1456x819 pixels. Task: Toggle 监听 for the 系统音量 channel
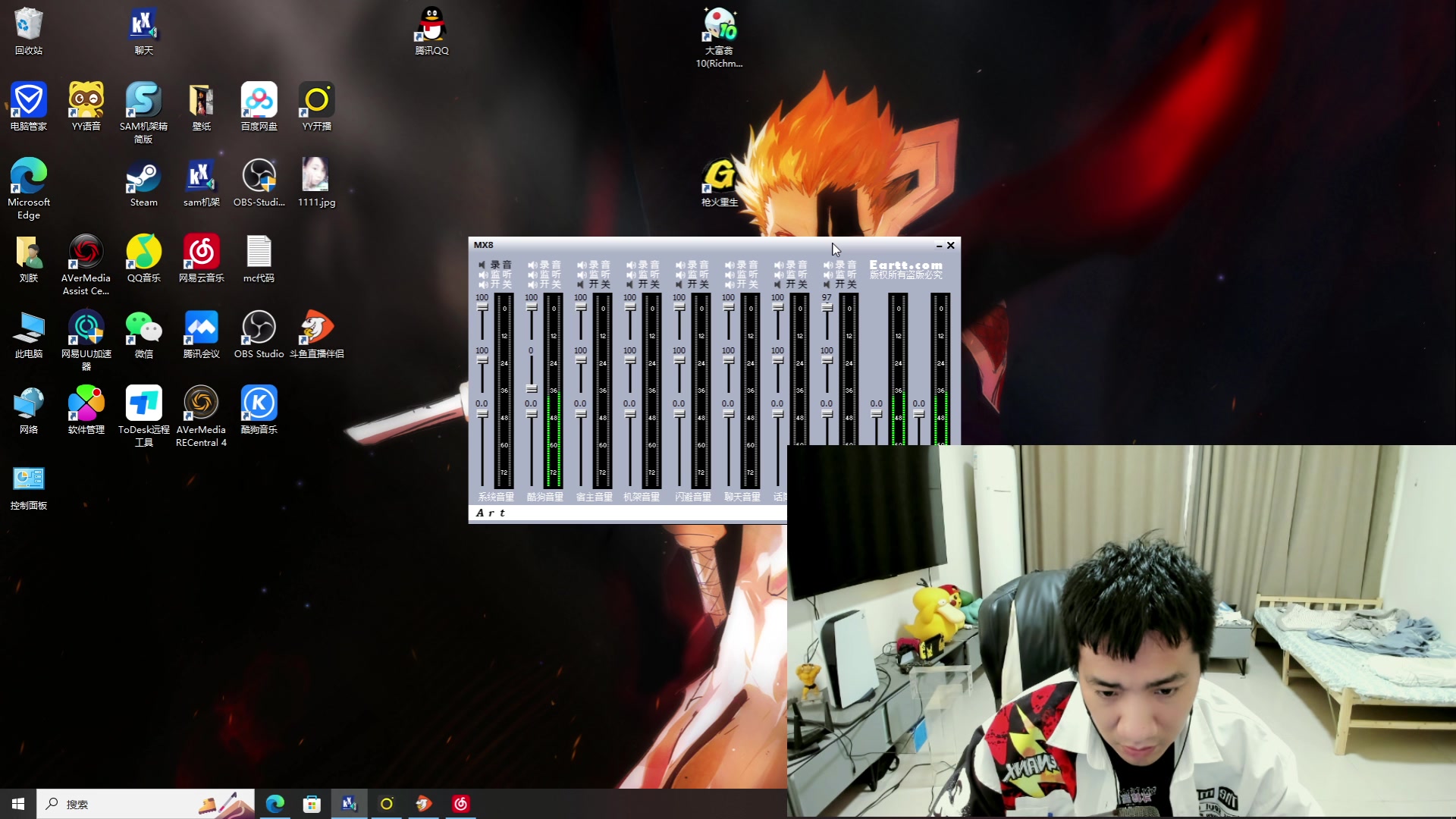coord(495,275)
